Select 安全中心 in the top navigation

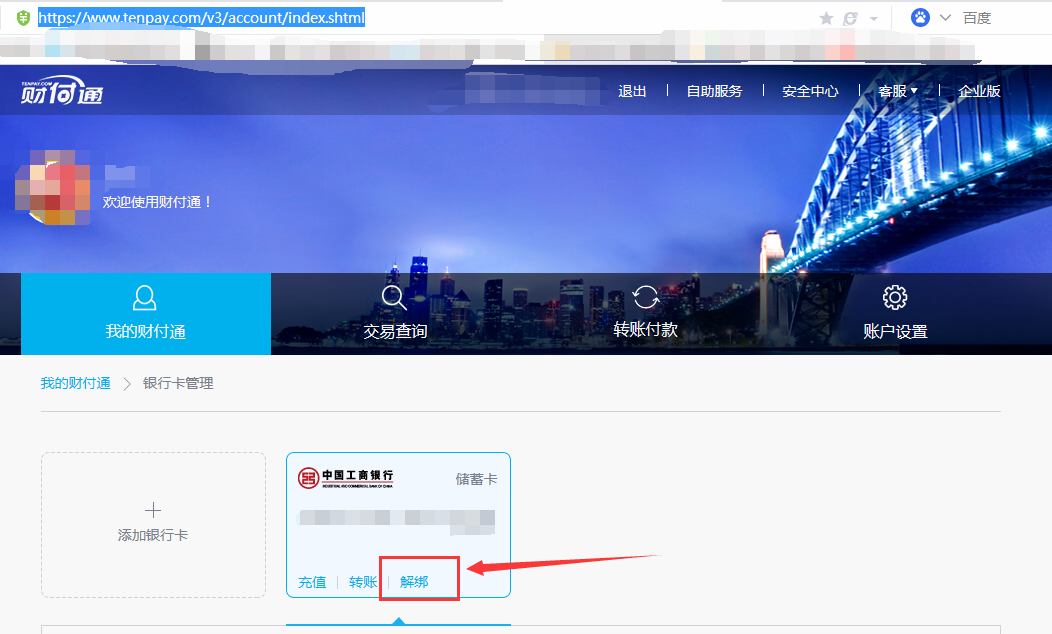point(810,90)
